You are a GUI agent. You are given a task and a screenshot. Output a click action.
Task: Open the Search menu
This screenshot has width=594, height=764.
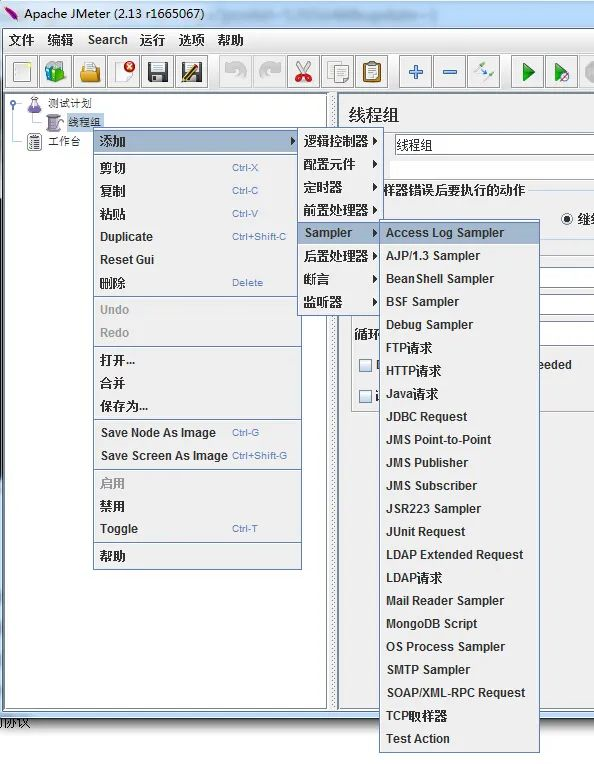click(107, 40)
